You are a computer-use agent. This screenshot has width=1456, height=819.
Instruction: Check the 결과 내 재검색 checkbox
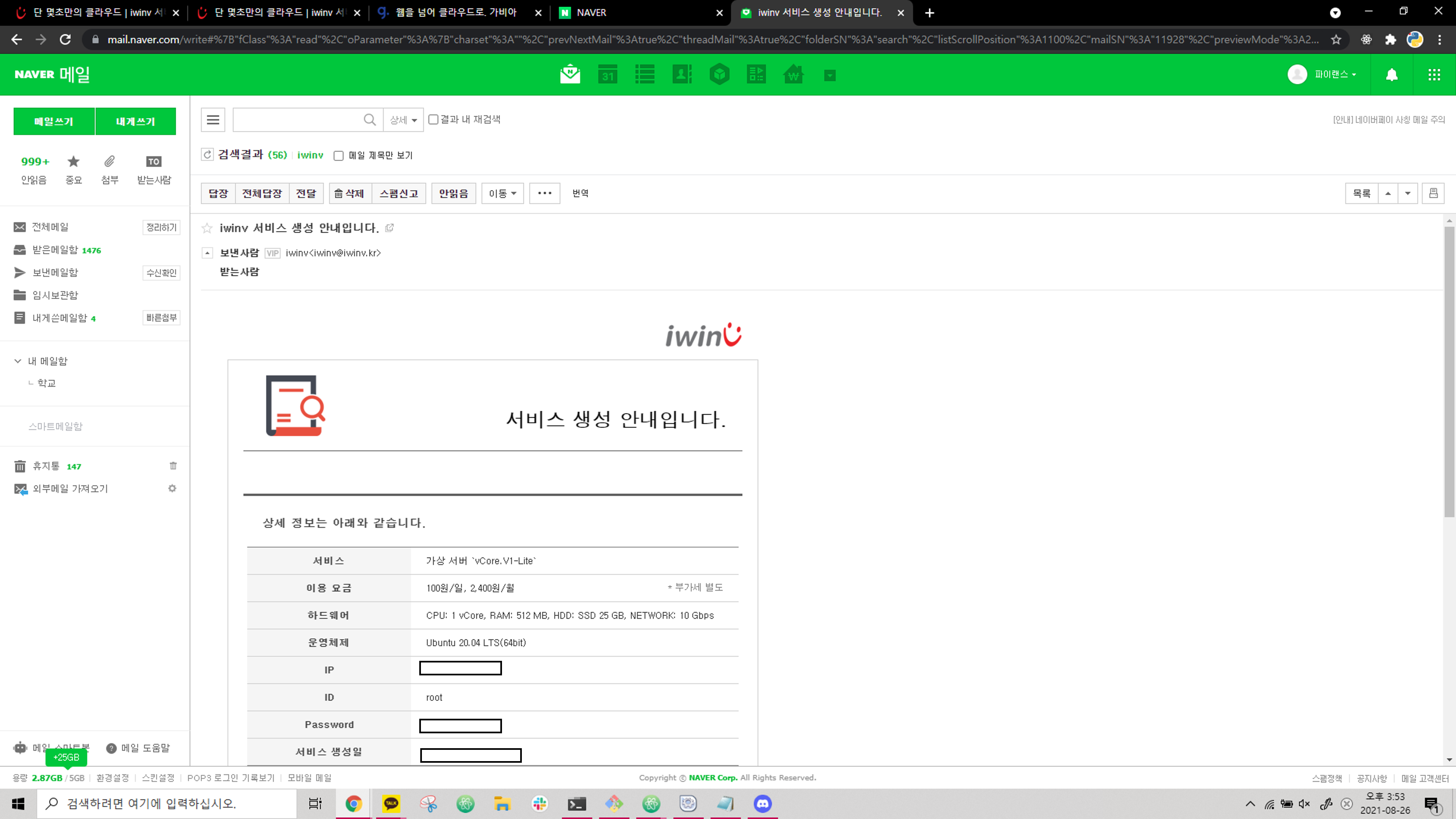433,119
